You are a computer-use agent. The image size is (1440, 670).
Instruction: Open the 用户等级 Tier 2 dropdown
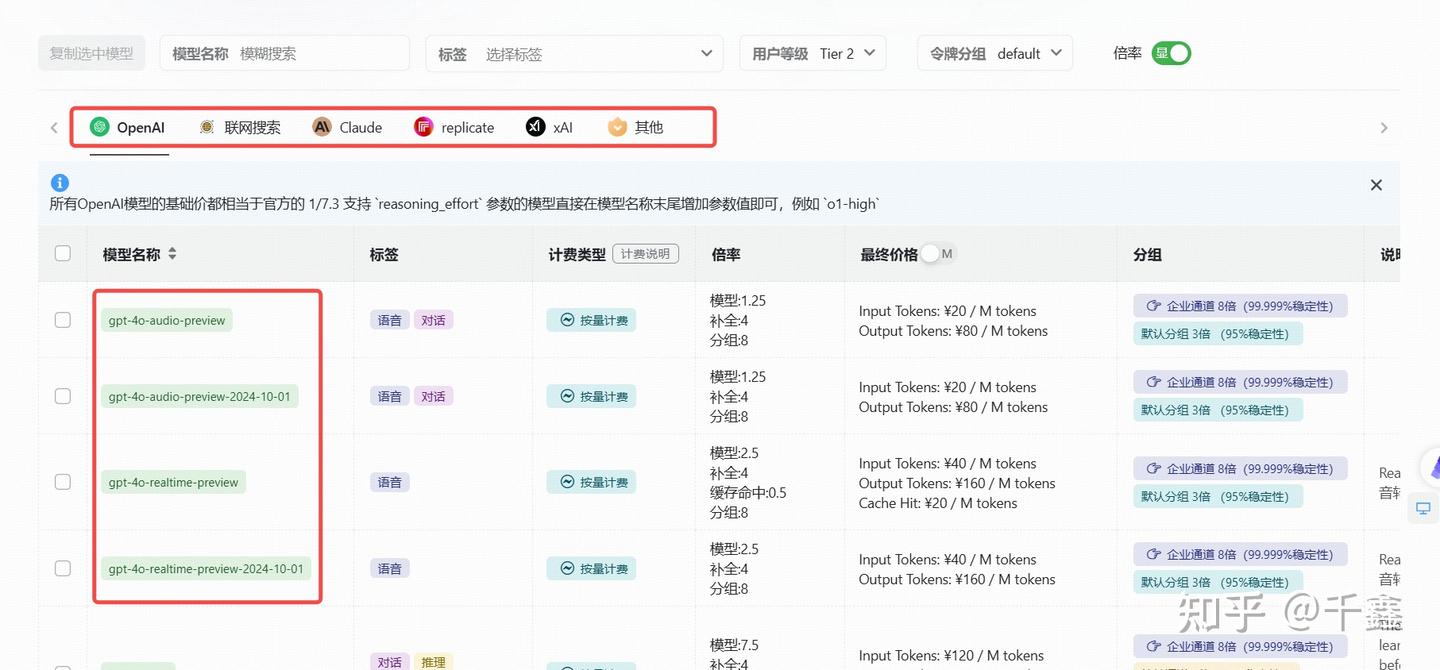pos(813,54)
